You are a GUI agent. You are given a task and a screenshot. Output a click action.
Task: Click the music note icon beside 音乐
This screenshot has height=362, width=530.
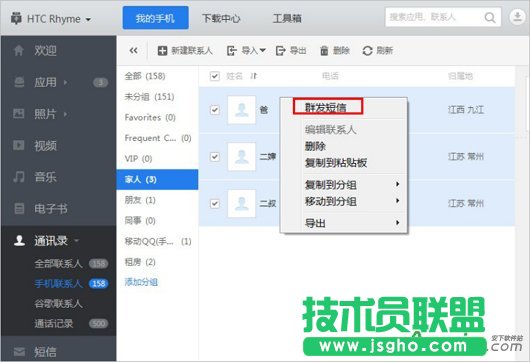(19, 177)
